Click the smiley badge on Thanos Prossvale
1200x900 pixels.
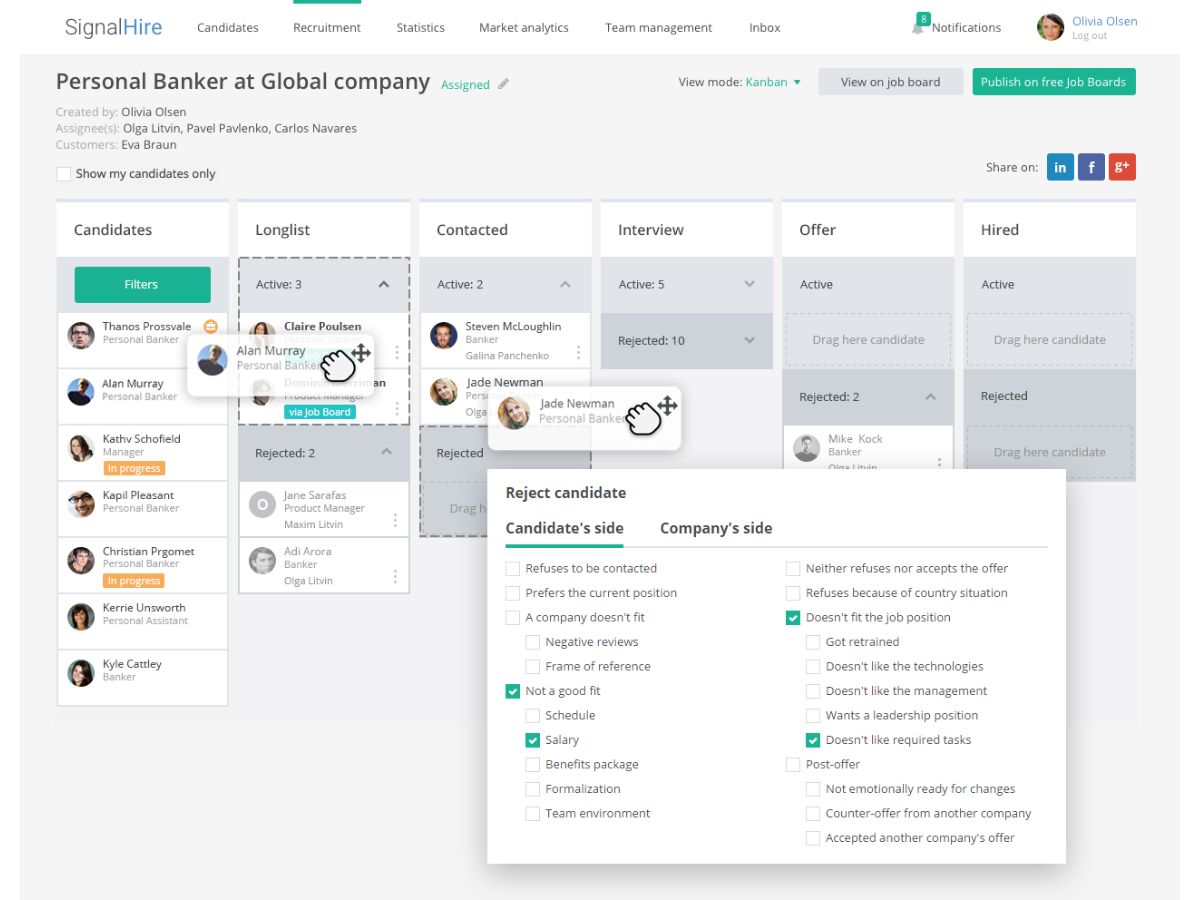click(210, 326)
